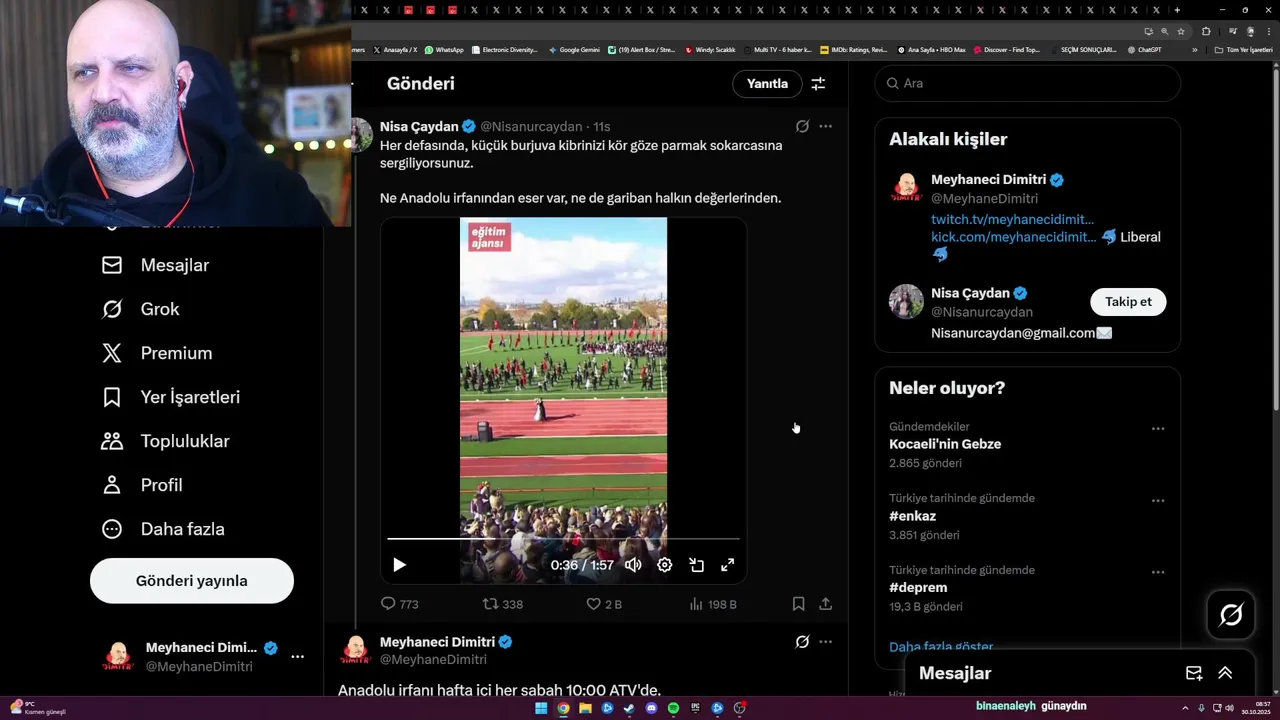Open Meyhaneci Dimitri profile in Alakalı kişiler

pyautogui.click(x=988, y=180)
